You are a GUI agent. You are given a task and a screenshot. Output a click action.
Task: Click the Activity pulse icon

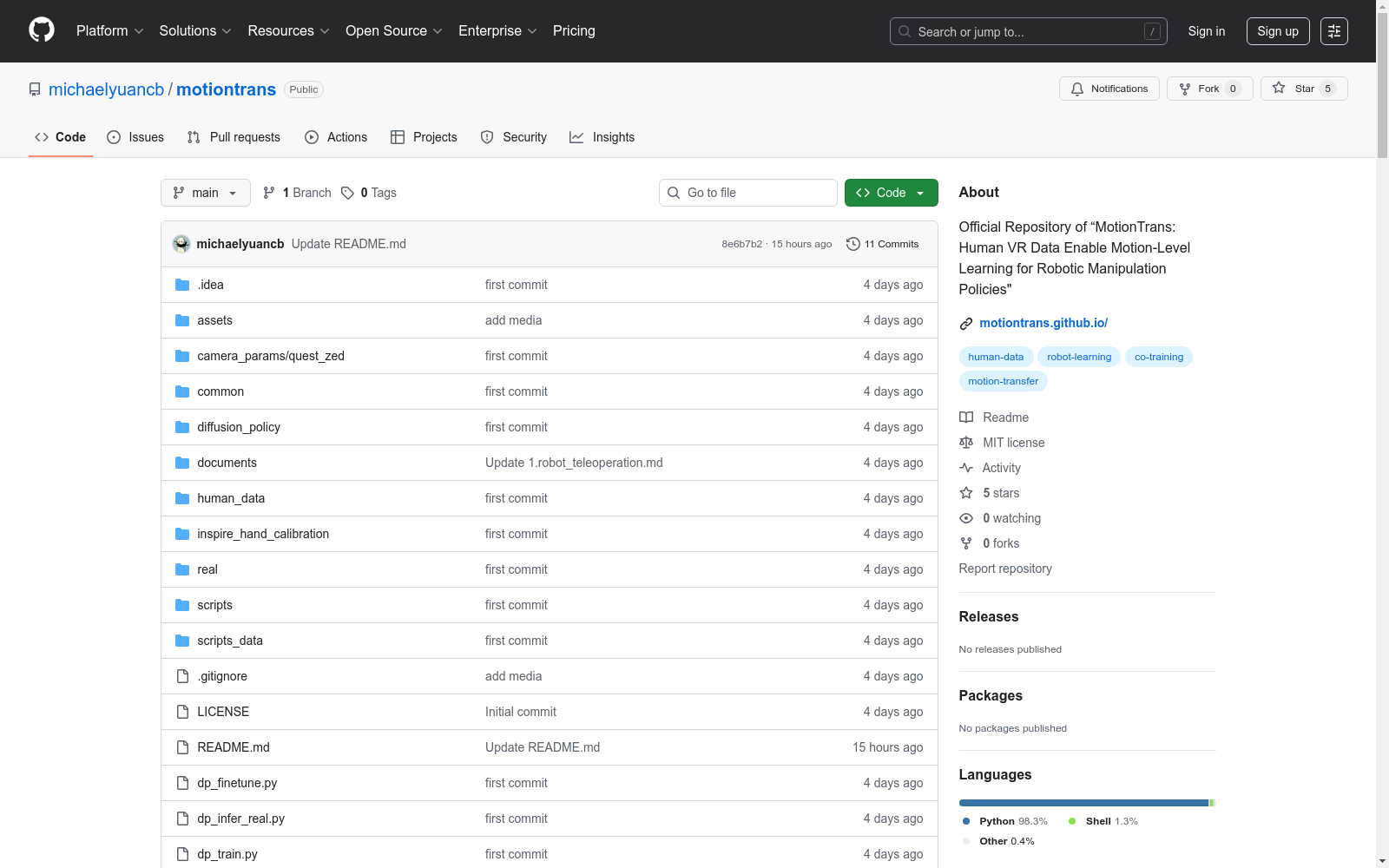point(966,468)
